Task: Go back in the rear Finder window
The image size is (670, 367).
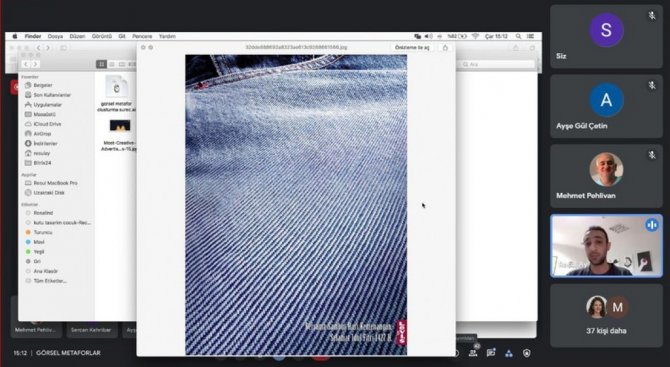Action: point(38,48)
